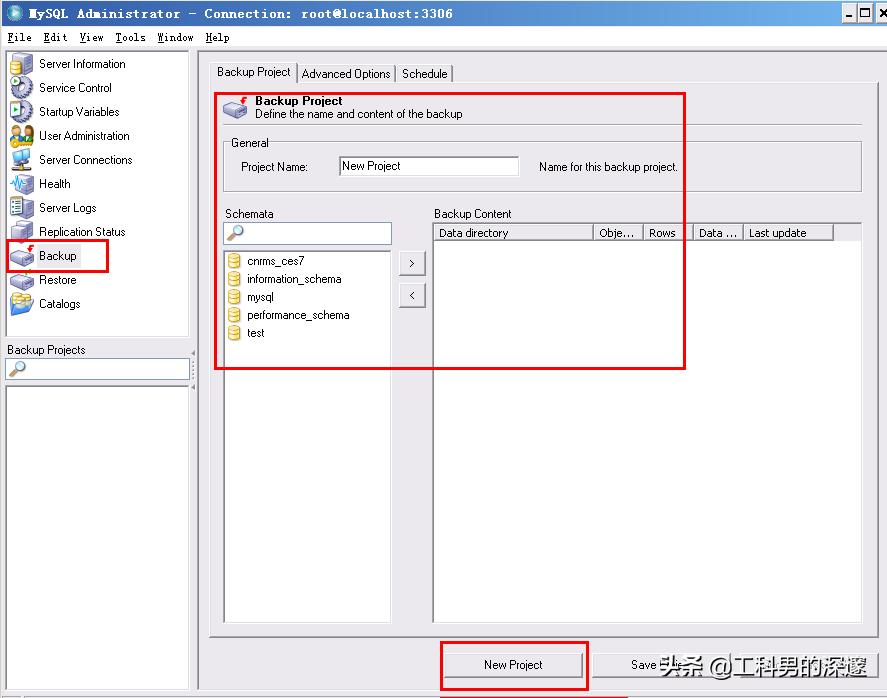Select Health label in sidebar
Screen dimensions: 887x698
pos(55,184)
